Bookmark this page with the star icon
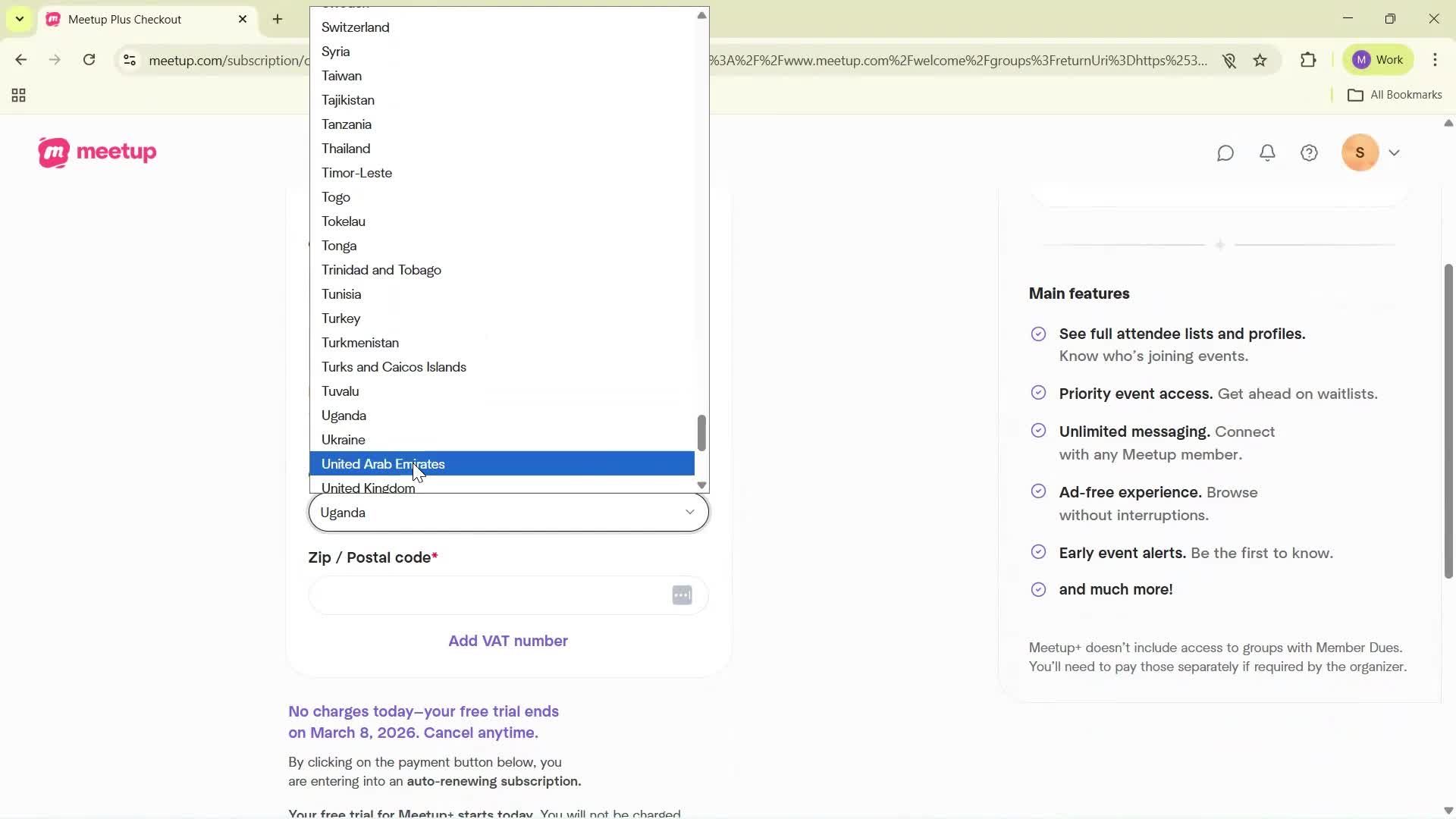The image size is (1456, 819). [x=1260, y=60]
